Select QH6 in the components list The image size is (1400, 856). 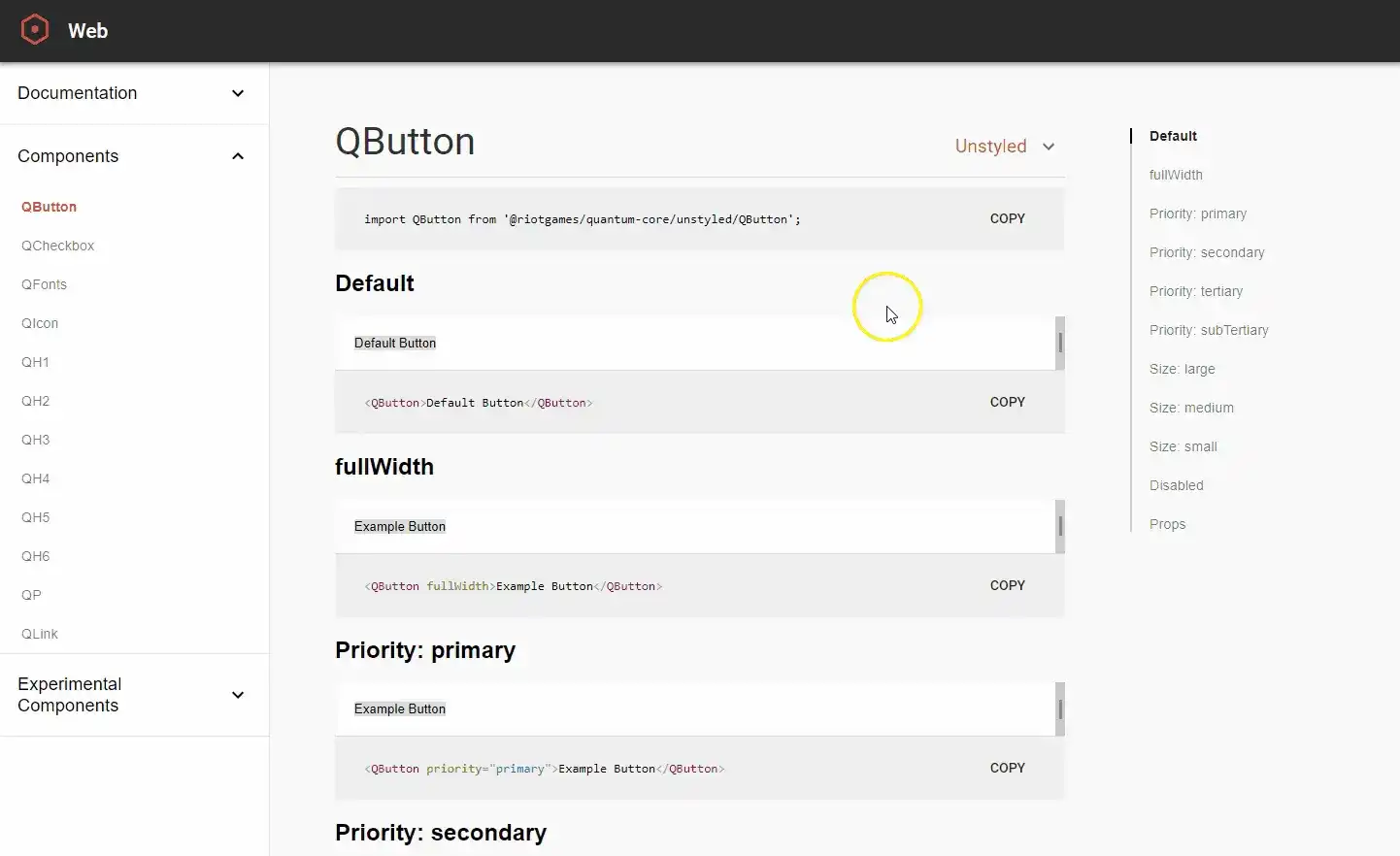pos(35,556)
